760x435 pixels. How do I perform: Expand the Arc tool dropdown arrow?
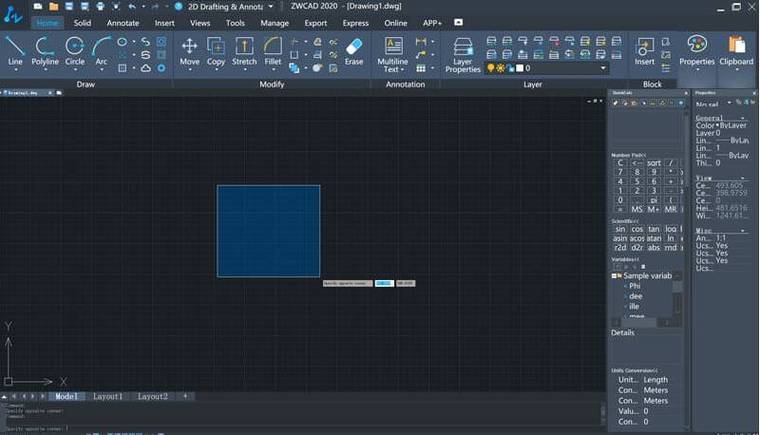(x=101, y=70)
